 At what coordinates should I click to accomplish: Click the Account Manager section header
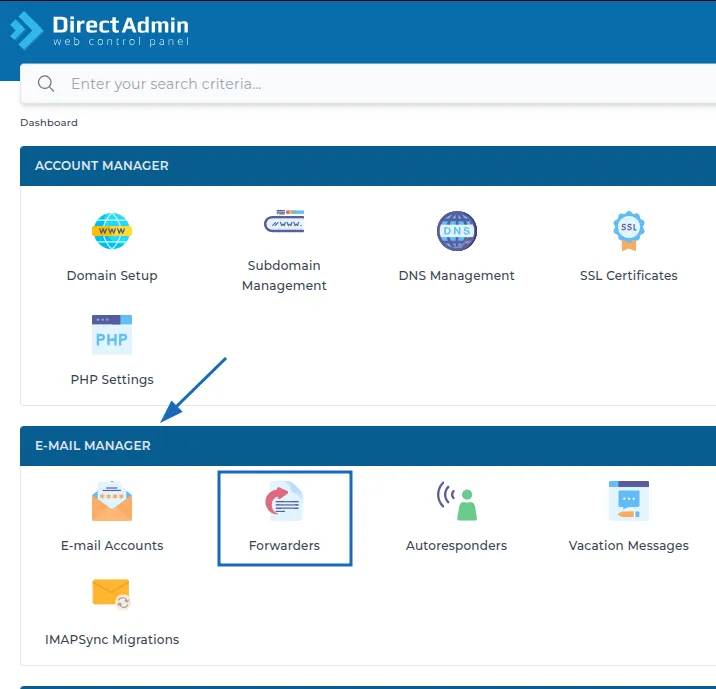102,166
